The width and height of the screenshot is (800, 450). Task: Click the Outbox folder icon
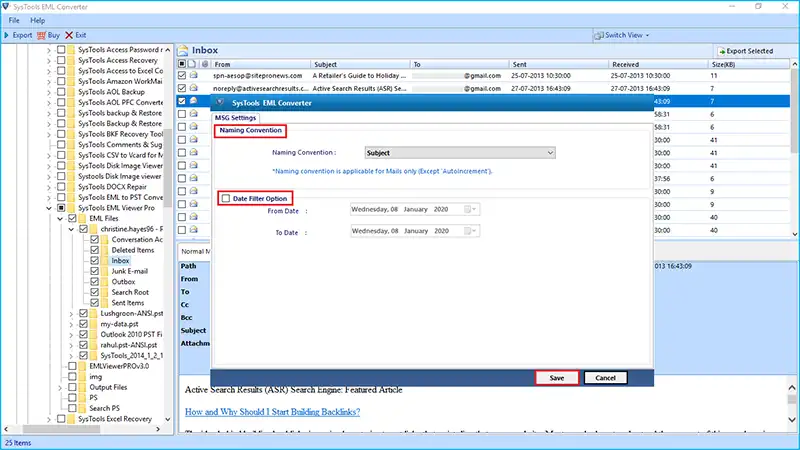click(105, 282)
